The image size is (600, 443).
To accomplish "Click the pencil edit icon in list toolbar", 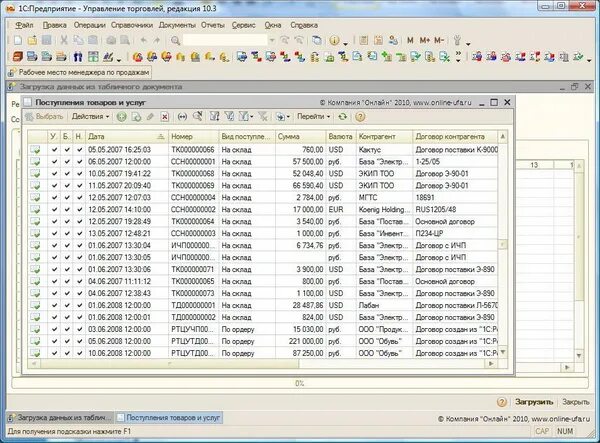I will tap(150, 117).
